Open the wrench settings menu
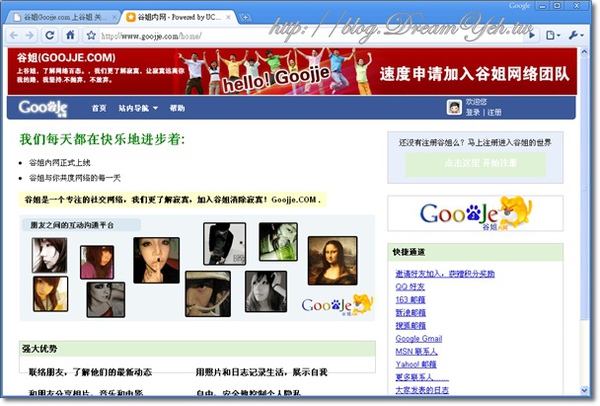Viewport: 600px width, 406px height. coord(576,36)
